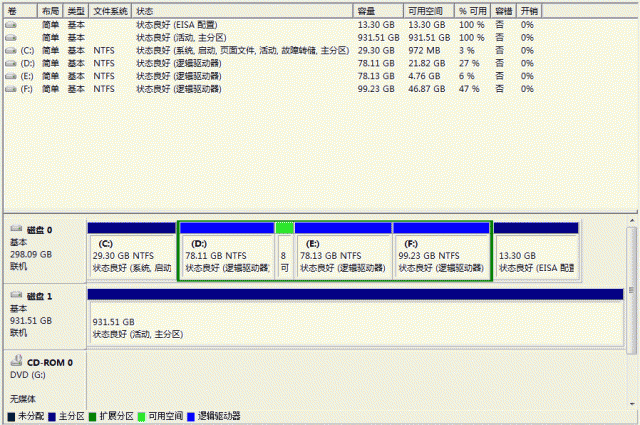Click the CD-ROM 0 label

pyautogui.click(x=50, y=363)
